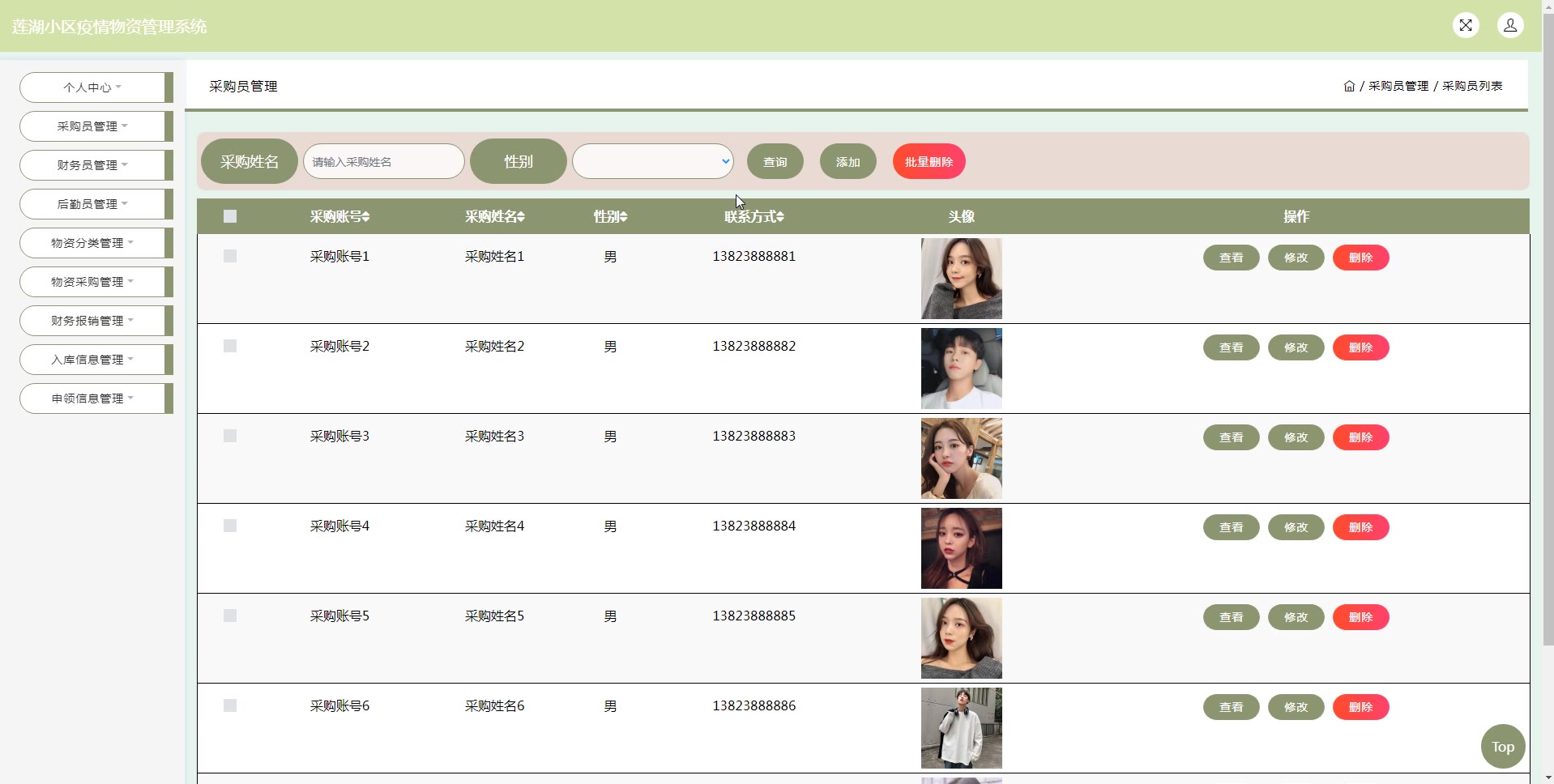
Task: Open avatar thumbnail of 采购姓名6
Action: click(962, 728)
